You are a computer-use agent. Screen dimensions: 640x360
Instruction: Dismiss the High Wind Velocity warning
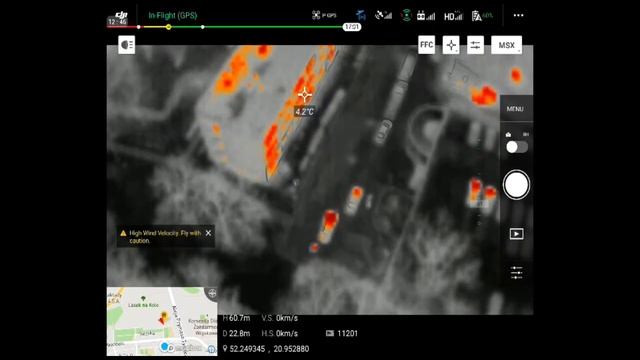208,233
